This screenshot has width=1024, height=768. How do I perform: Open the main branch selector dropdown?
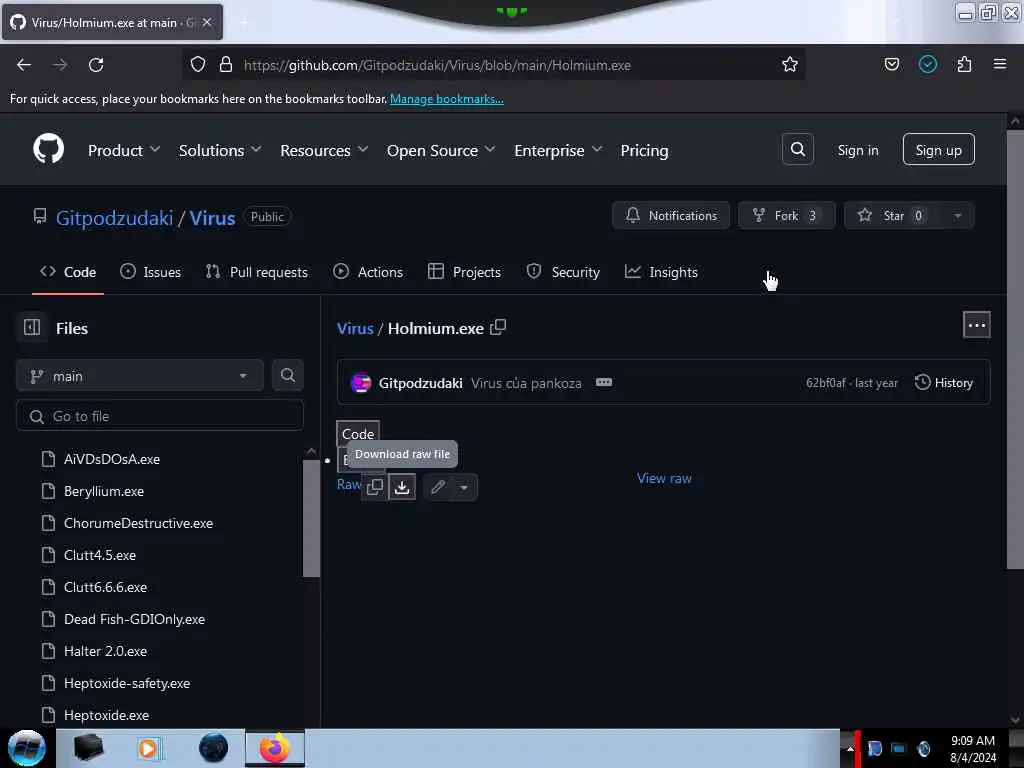tap(139, 376)
